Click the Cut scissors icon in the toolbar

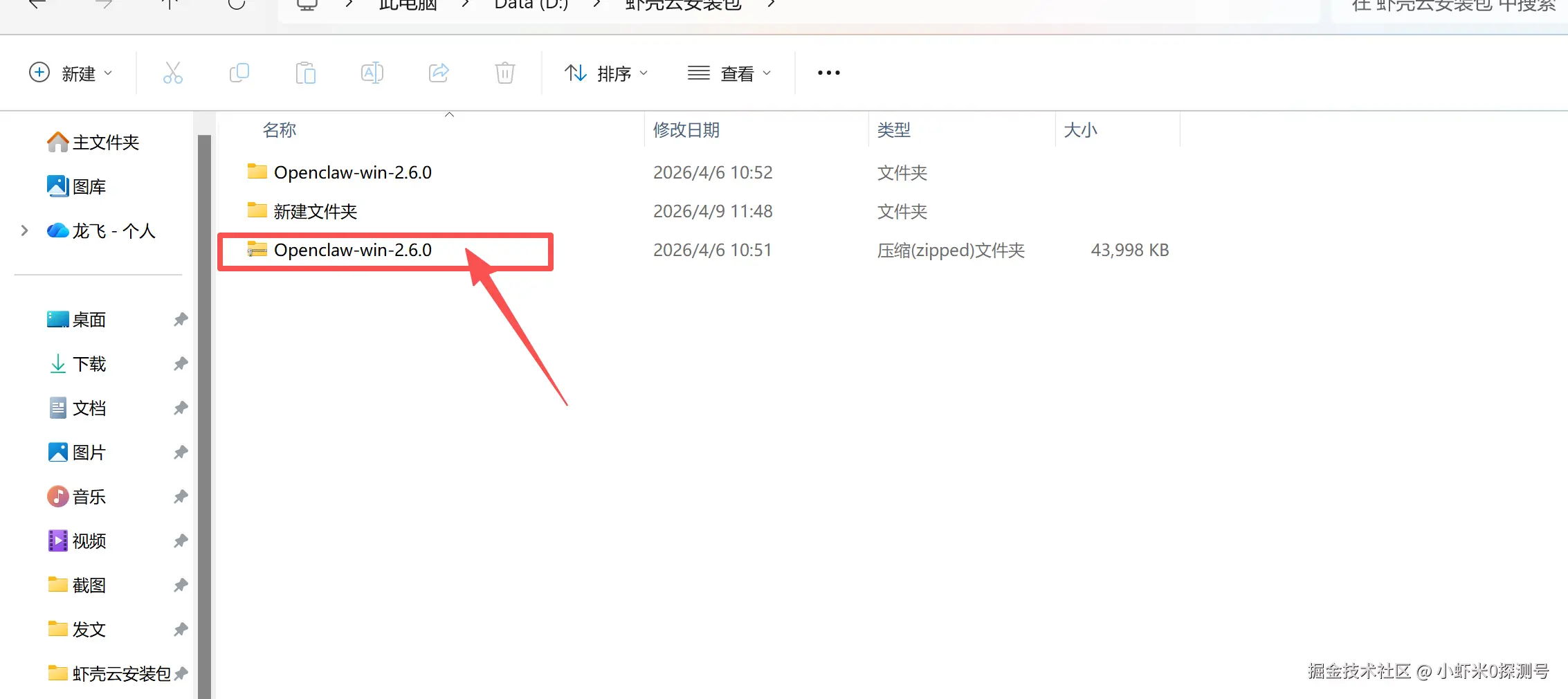click(172, 73)
